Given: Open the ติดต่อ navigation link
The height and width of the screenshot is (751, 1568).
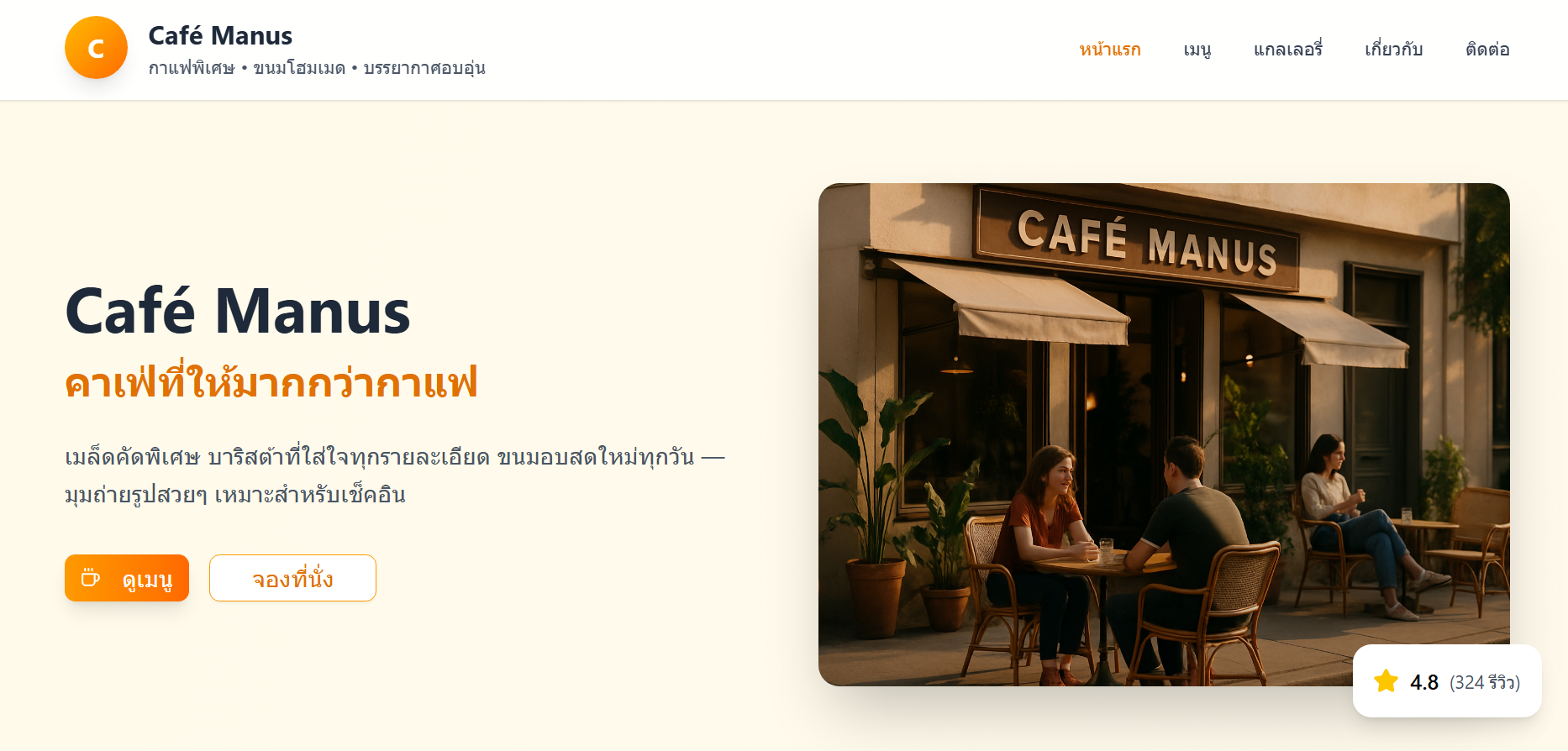Looking at the screenshot, I should [x=1487, y=50].
